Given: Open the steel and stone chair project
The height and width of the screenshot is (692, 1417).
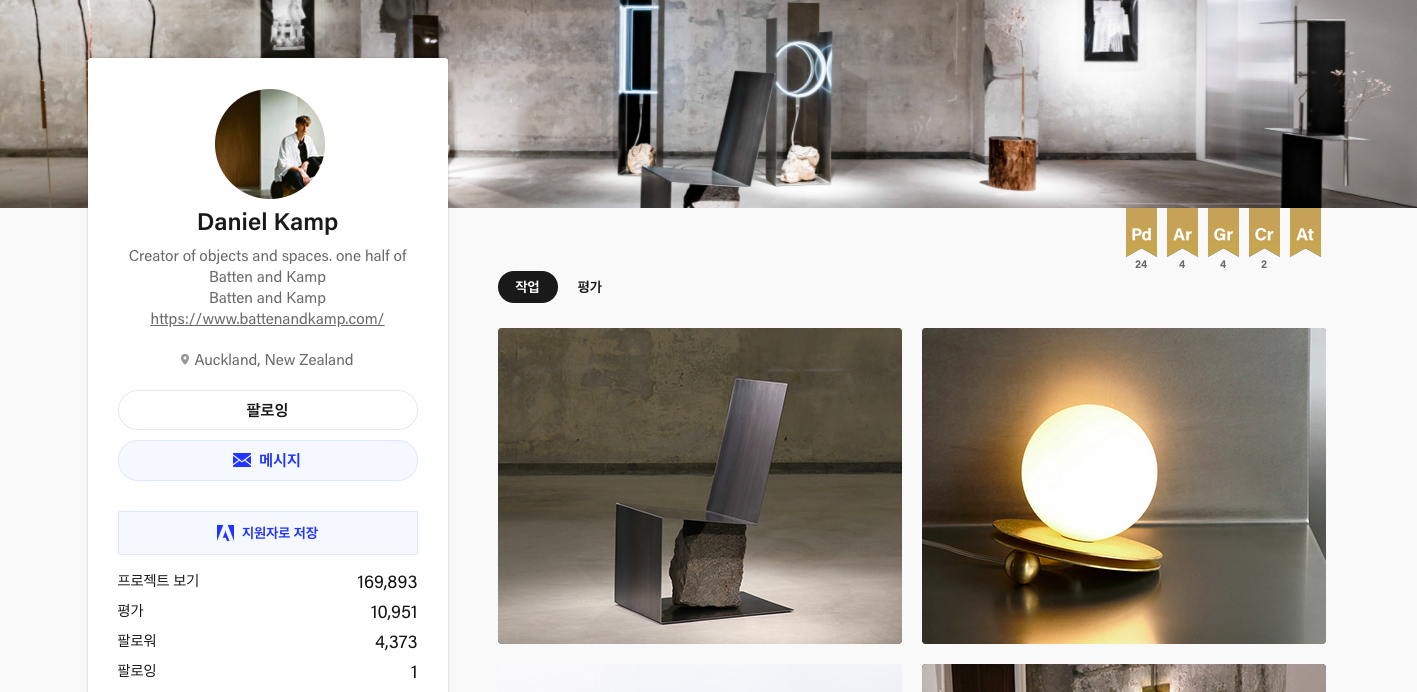Looking at the screenshot, I should coord(700,486).
